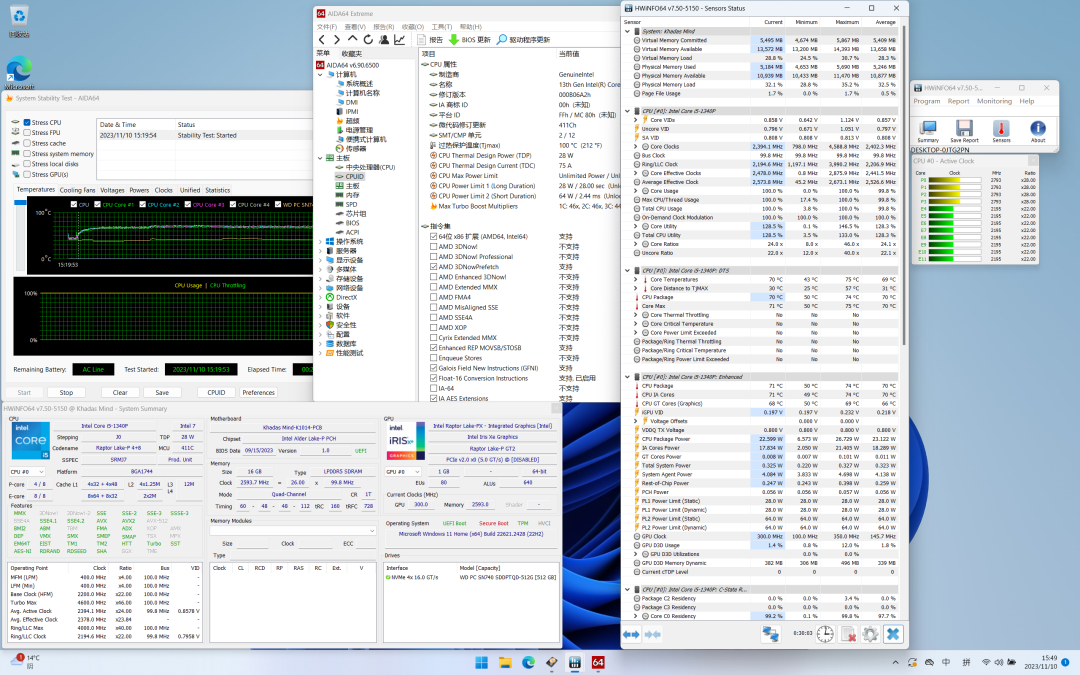
Task: Click the reset clock icon in HWiNFO sensors
Action: click(826, 634)
